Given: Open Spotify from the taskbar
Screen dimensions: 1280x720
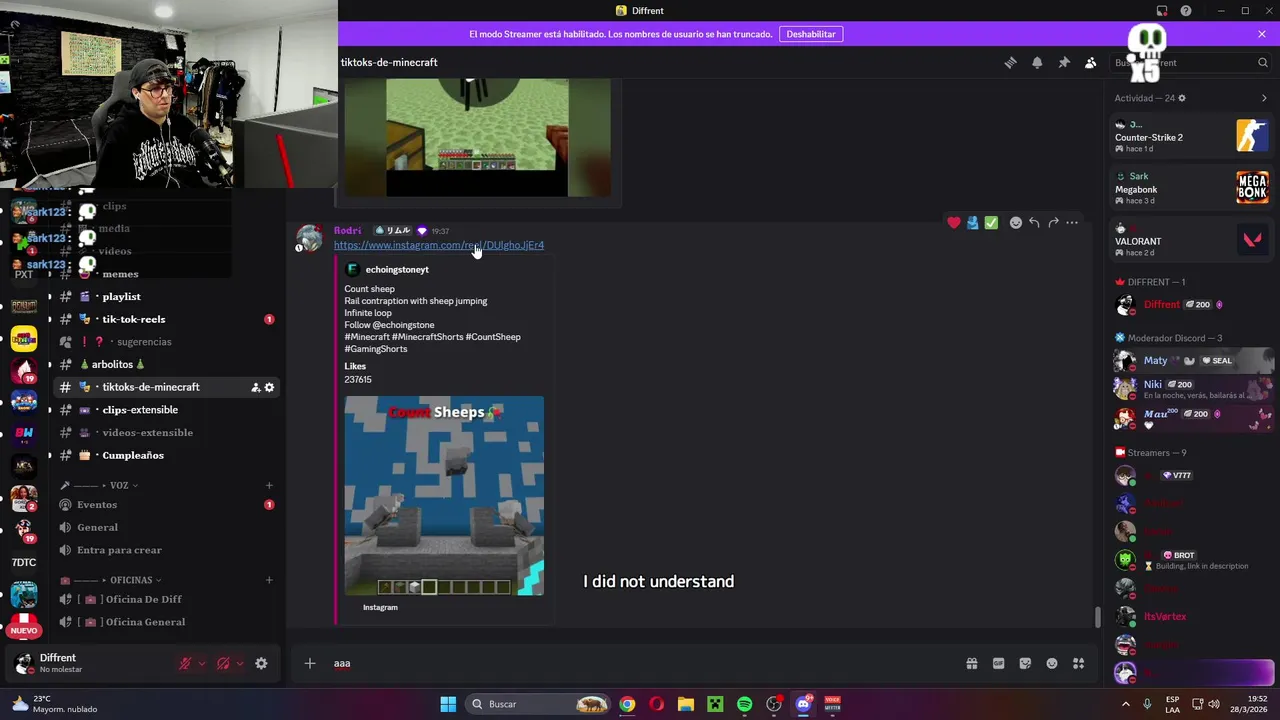Looking at the screenshot, I should point(744,704).
